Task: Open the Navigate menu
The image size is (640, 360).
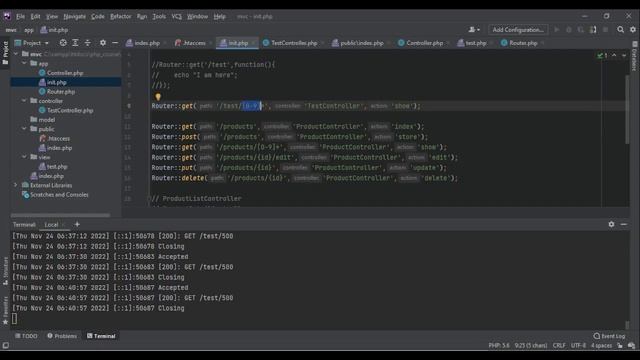Action: [x=74, y=17]
